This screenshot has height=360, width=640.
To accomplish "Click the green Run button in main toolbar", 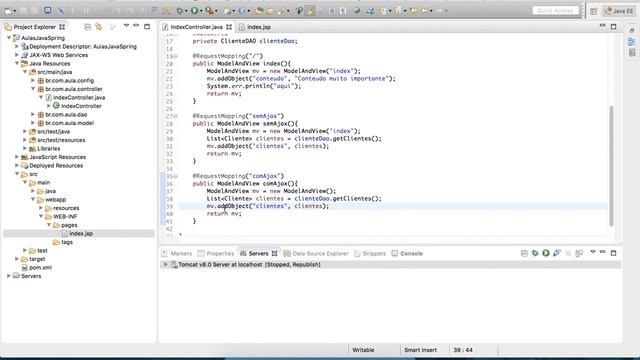I will point(195,11).
